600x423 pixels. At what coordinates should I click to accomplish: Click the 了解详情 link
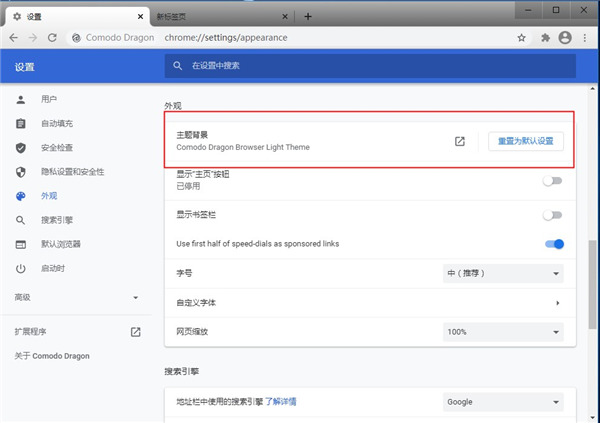tap(281, 402)
